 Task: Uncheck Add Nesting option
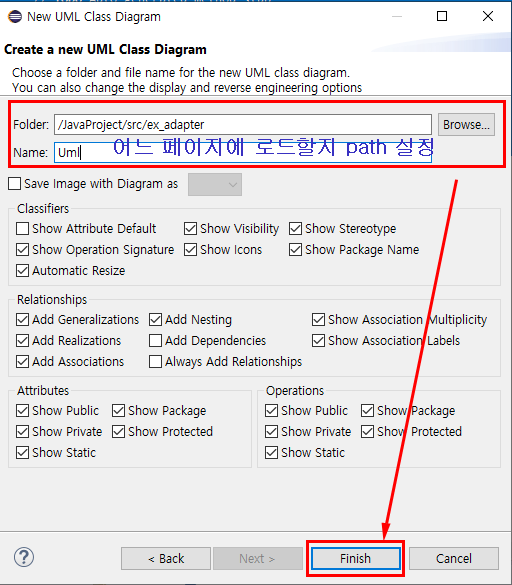click(155, 319)
